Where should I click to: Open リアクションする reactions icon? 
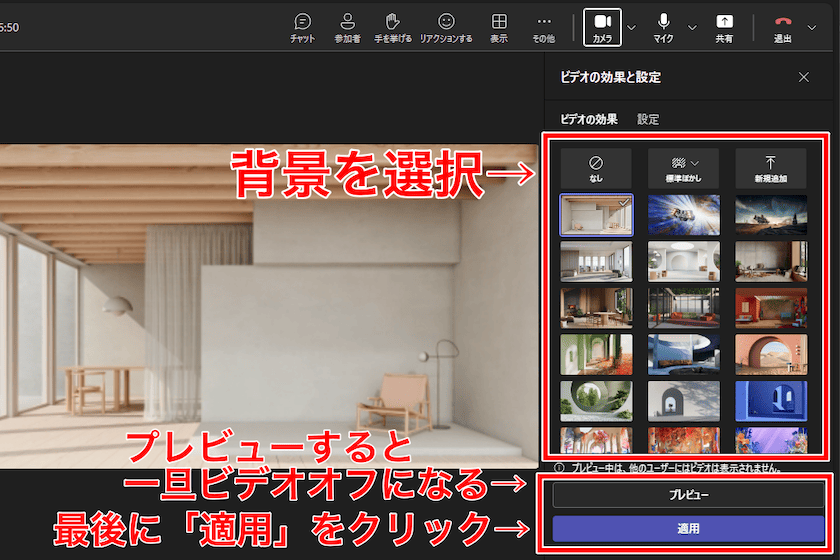[x=446, y=27]
